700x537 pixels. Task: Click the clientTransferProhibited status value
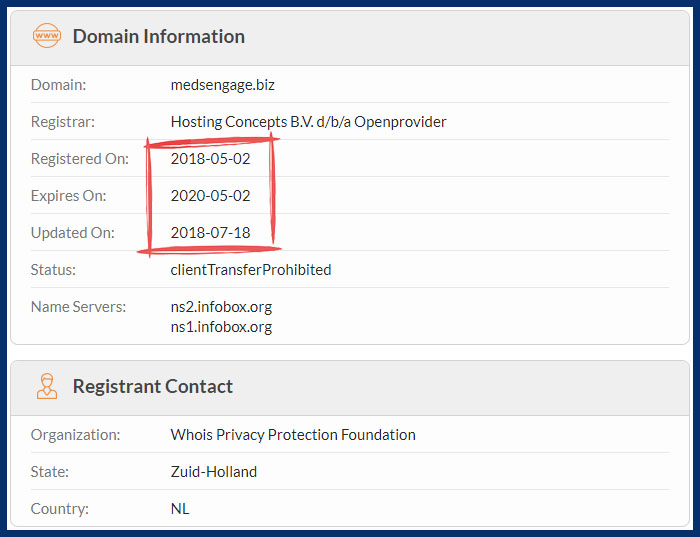251,270
